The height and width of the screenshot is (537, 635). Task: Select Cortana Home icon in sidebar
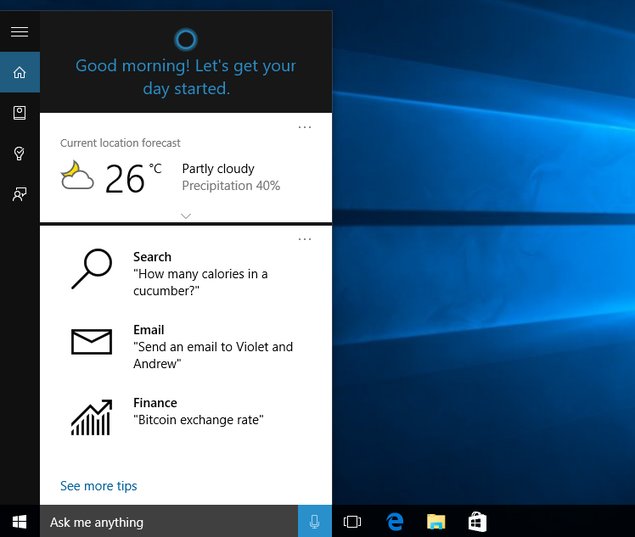tap(19, 72)
